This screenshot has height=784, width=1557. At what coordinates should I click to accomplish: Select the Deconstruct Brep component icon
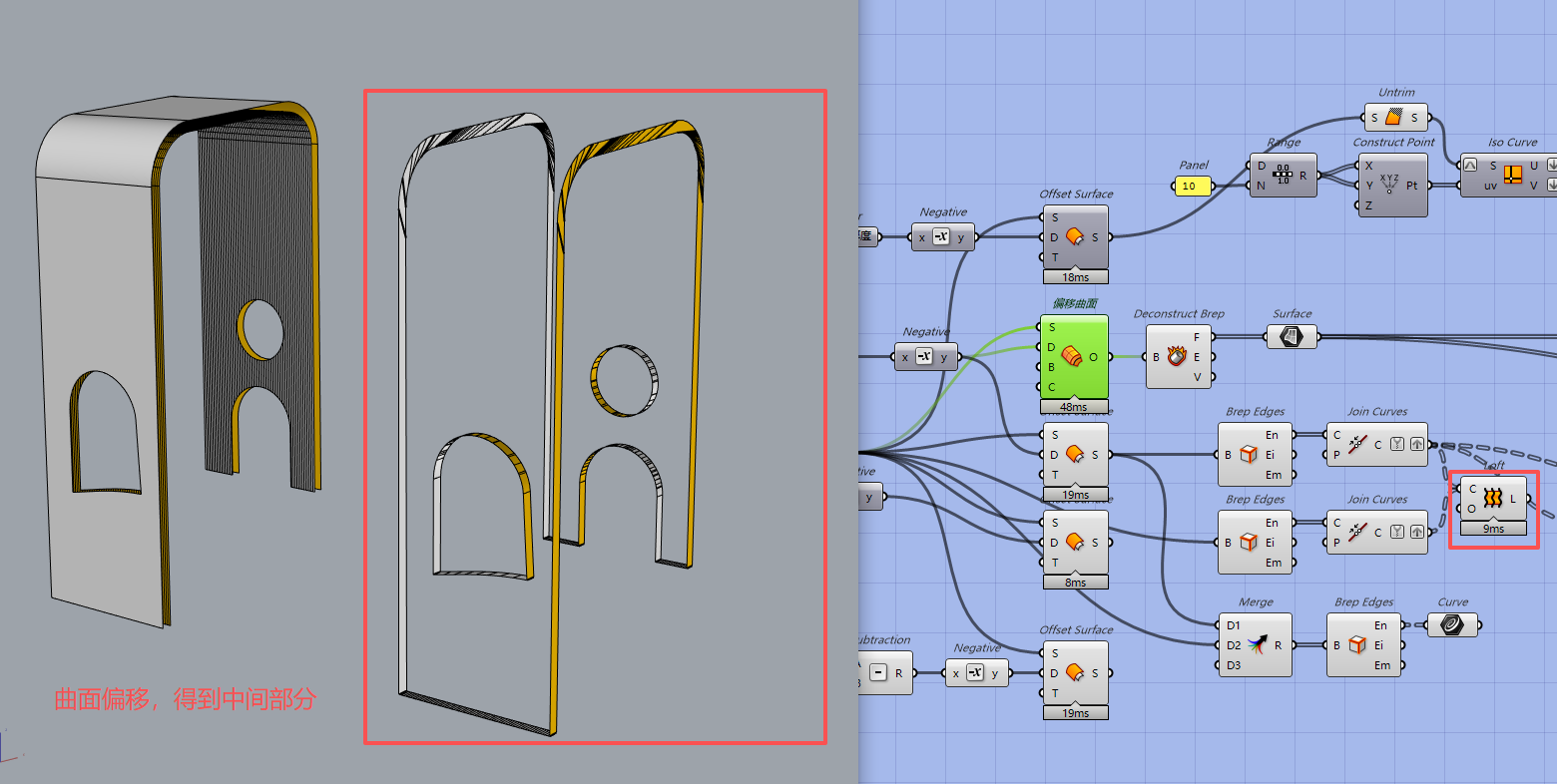click(x=1176, y=356)
